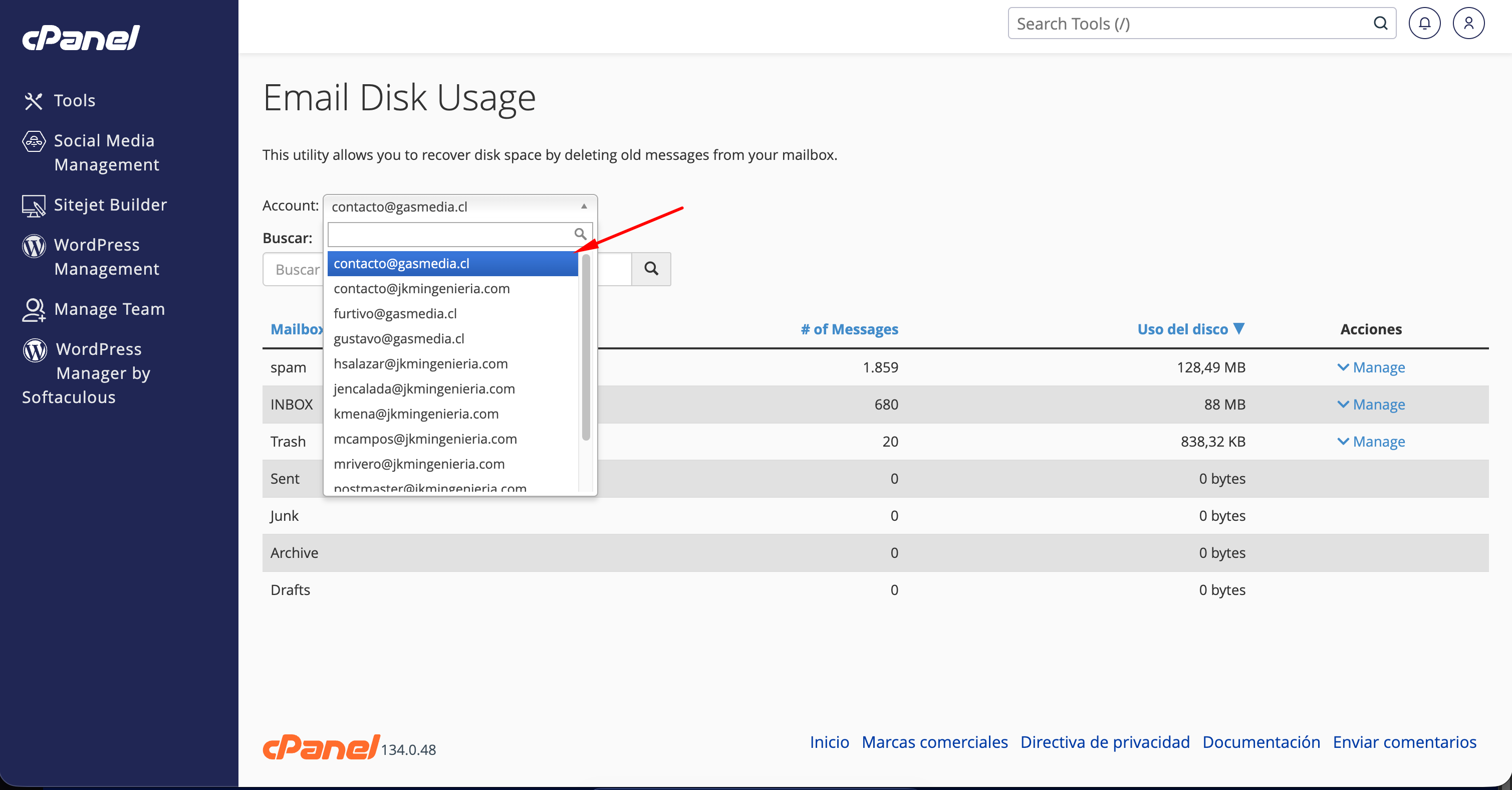The width and height of the screenshot is (1512, 790).
Task: Select jencalada@jkmingenieria.com in account list
Action: [452, 389]
